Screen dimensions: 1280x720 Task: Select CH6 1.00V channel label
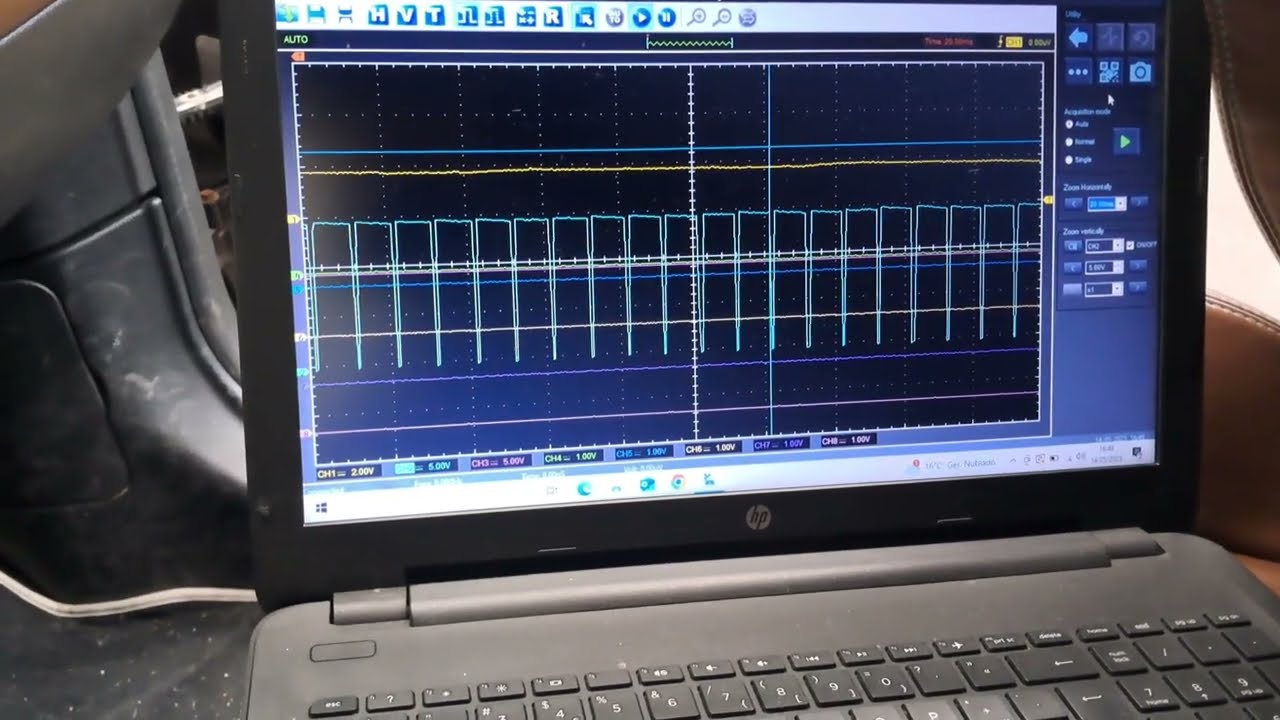point(711,449)
